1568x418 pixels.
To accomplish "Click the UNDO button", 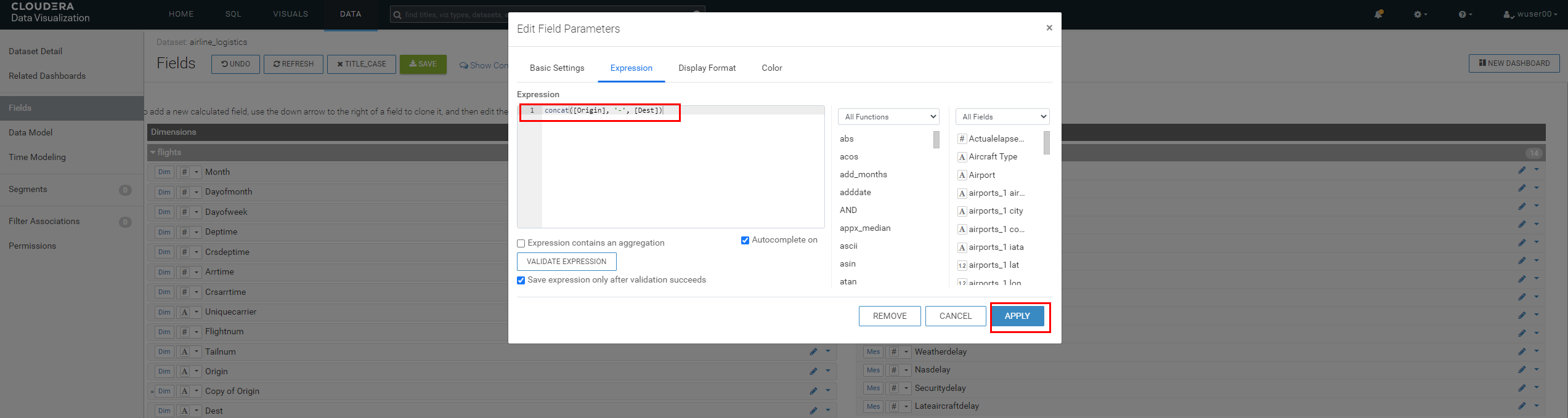I will click(x=236, y=64).
